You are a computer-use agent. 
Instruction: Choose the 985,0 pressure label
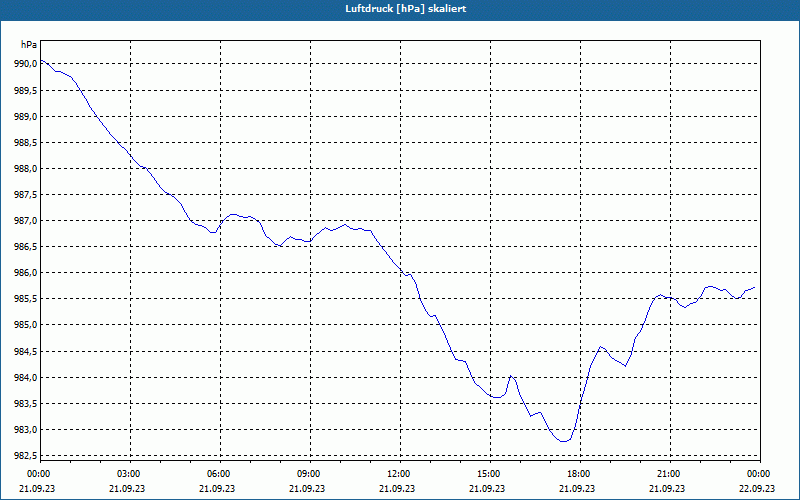26,324
